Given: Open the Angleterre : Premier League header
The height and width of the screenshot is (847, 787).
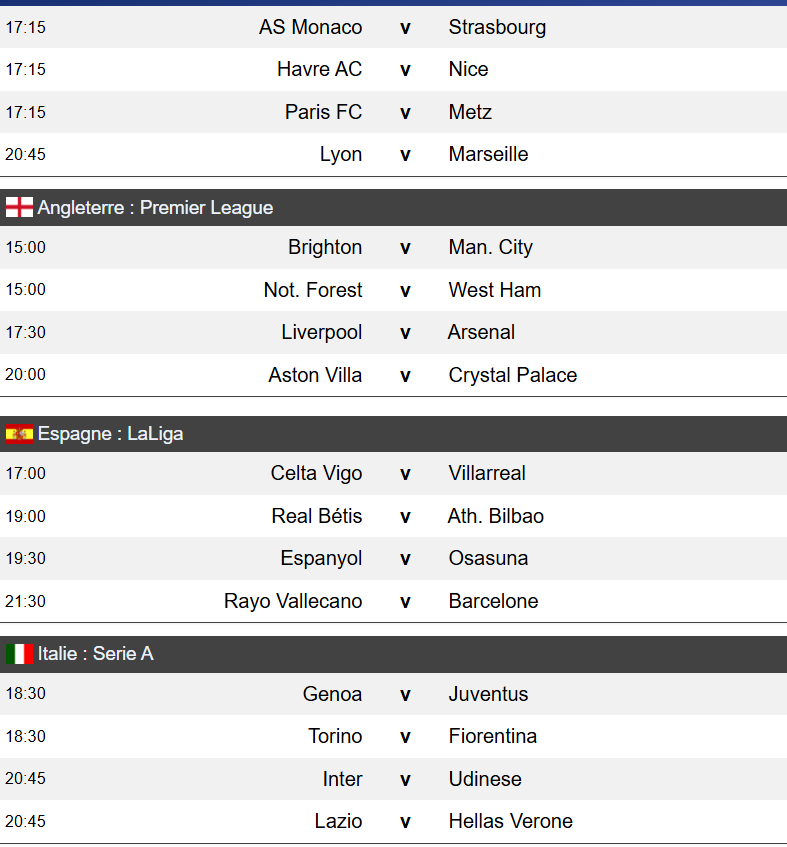Looking at the screenshot, I should [x=155, y=208].
